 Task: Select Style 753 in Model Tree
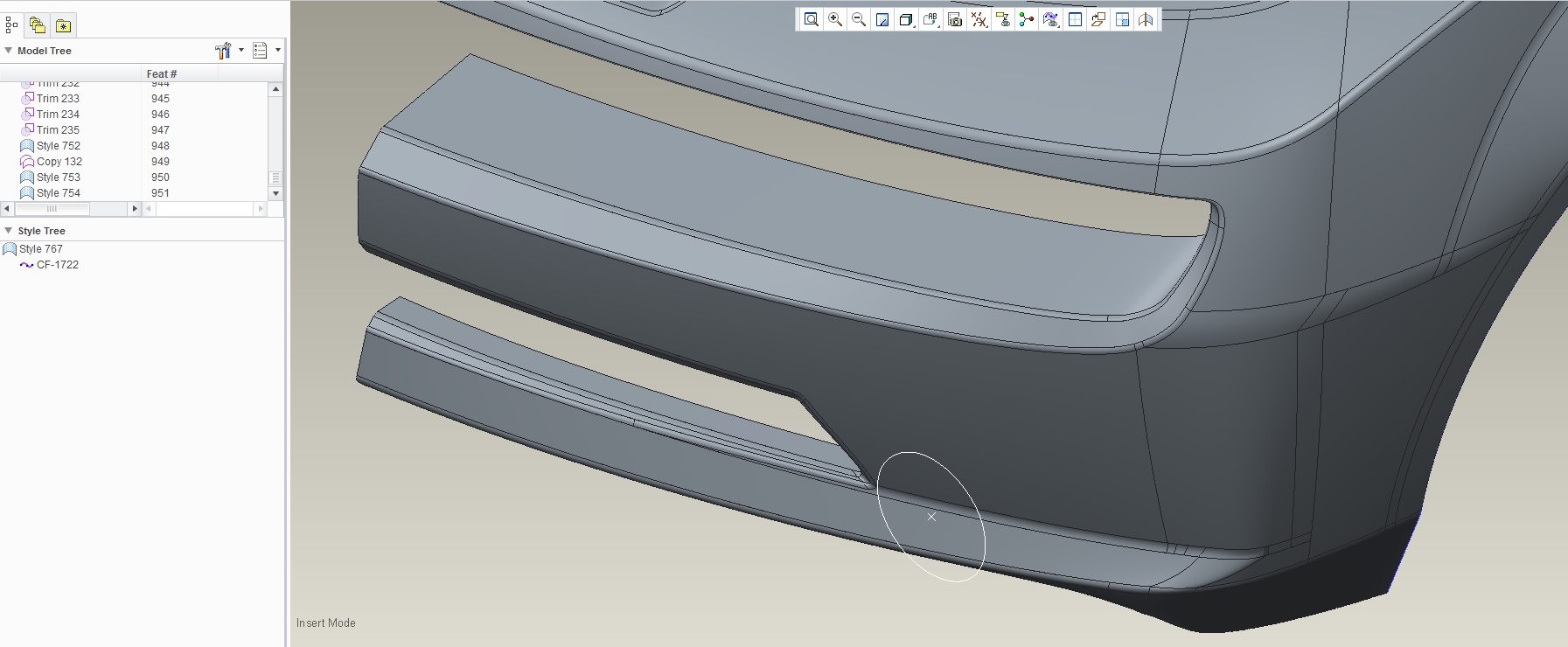click(59, 177)
